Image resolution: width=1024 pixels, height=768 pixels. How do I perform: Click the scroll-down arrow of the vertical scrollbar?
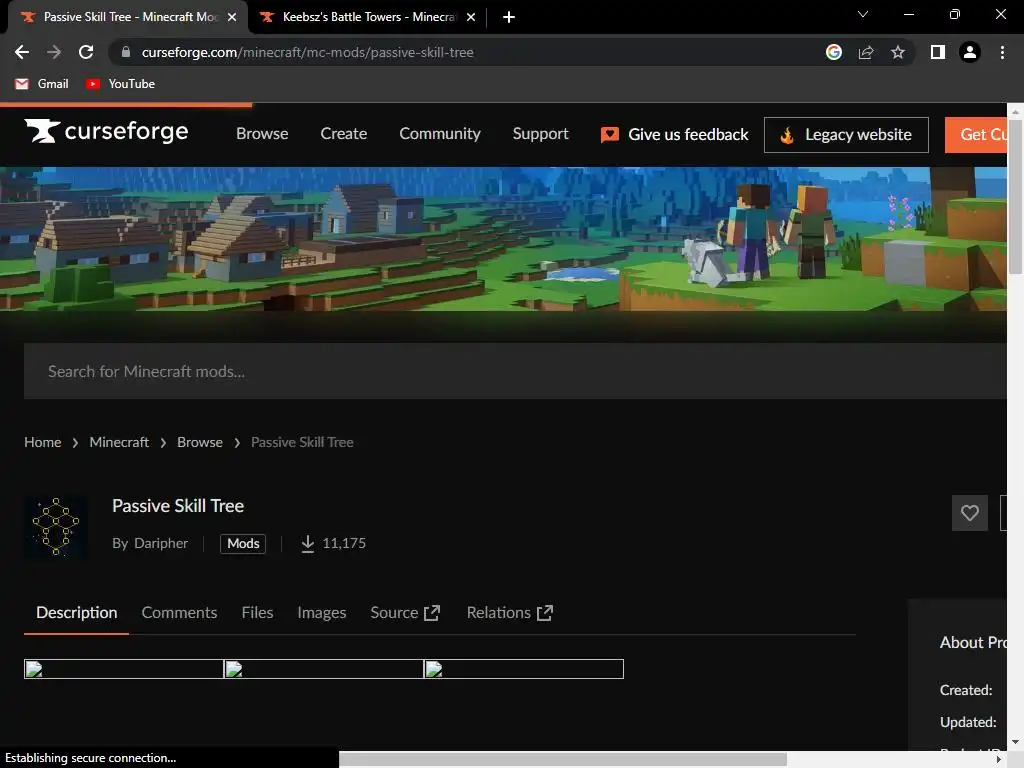tap(1015, 743)
